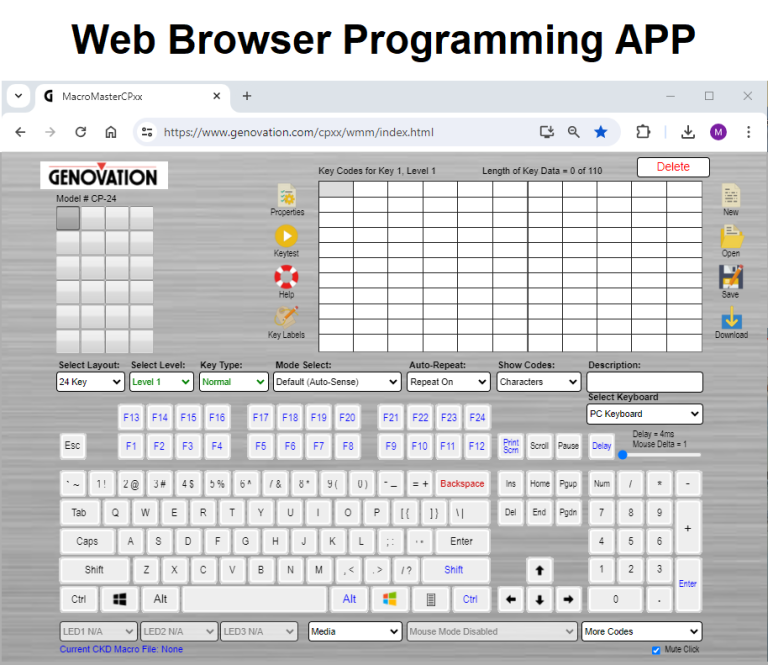This screenshot has height=665, width=768.
Task: Toggle the Mute Click checkbox
Action: point(656,650)
